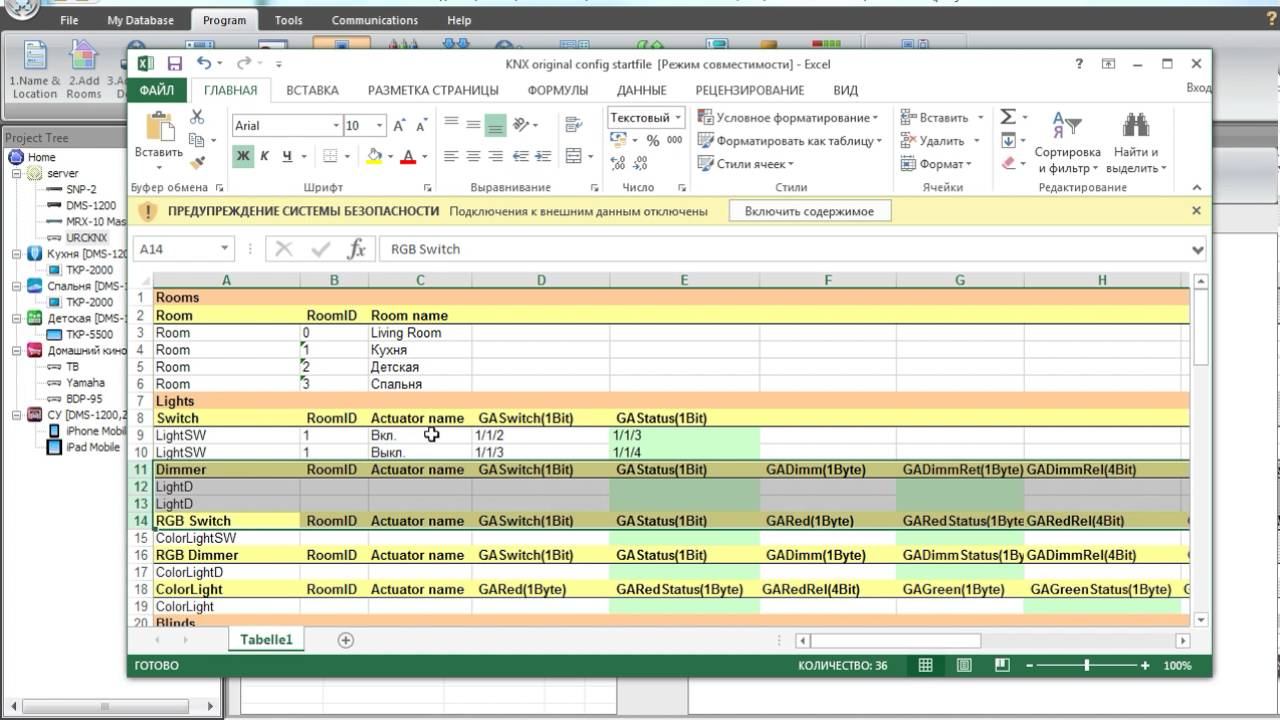Switch to the ВСТАВКА ribbon tab
The height and width of the screenshot is (720, 1280).
coord(312,90)
